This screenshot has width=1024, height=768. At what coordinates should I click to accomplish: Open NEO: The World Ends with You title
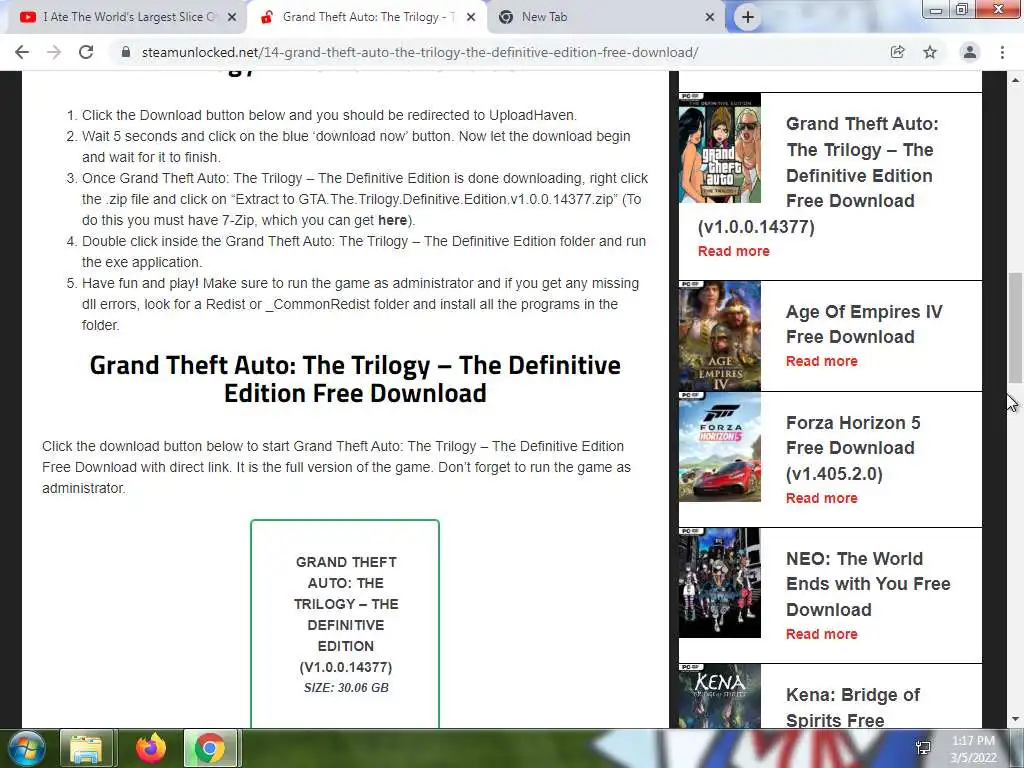coord(868,584)
